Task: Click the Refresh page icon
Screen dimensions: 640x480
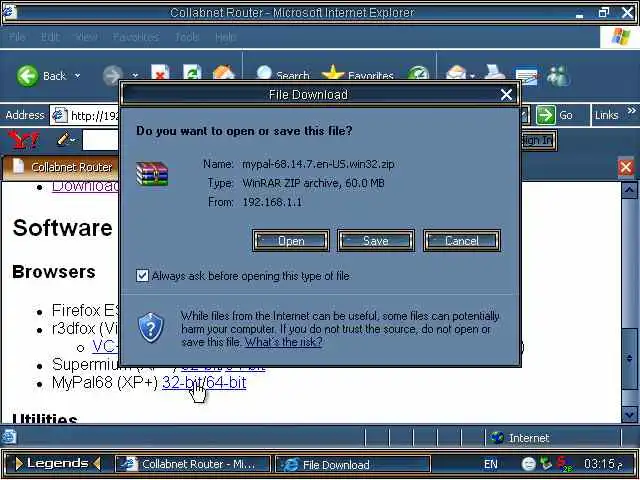Action: [x=192, y=73]
